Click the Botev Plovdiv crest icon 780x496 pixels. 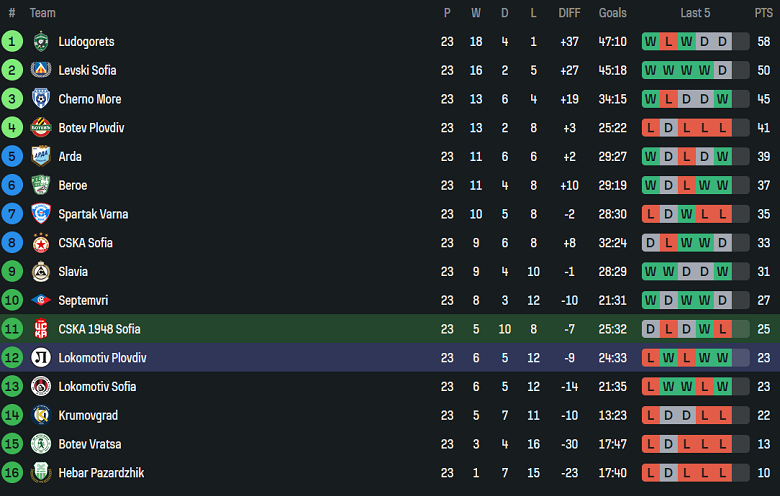point(41,128)
